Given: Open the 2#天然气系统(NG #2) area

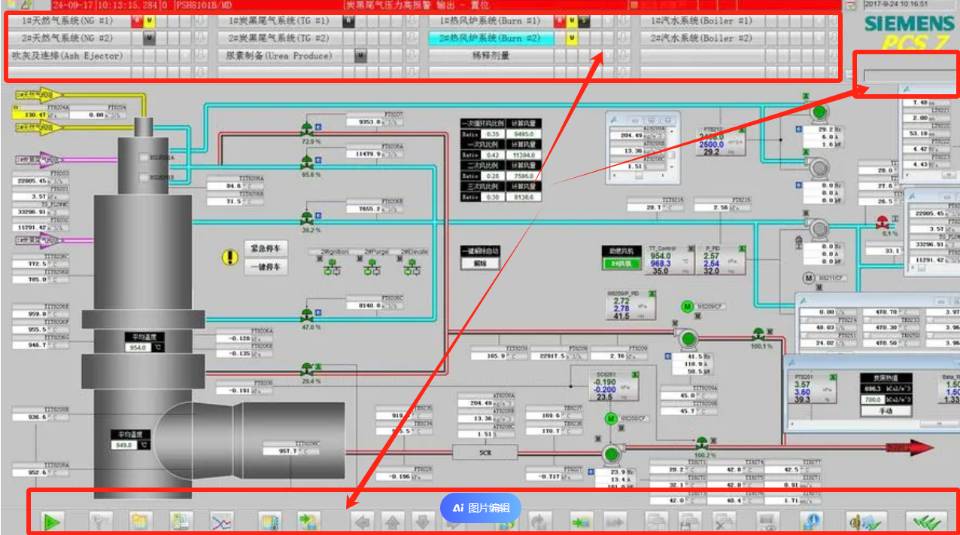Looking at the screenshot, I should click(x=69, y=38).
